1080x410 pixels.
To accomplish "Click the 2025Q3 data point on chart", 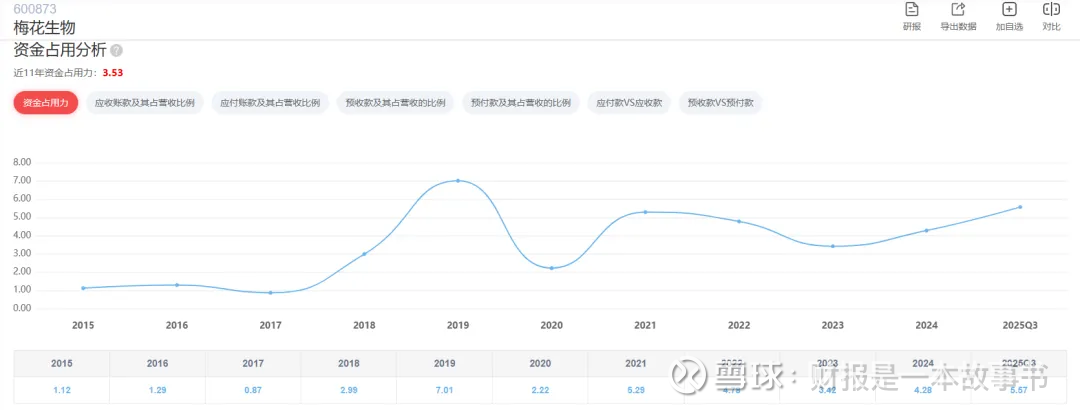I will click(1020, 207).
